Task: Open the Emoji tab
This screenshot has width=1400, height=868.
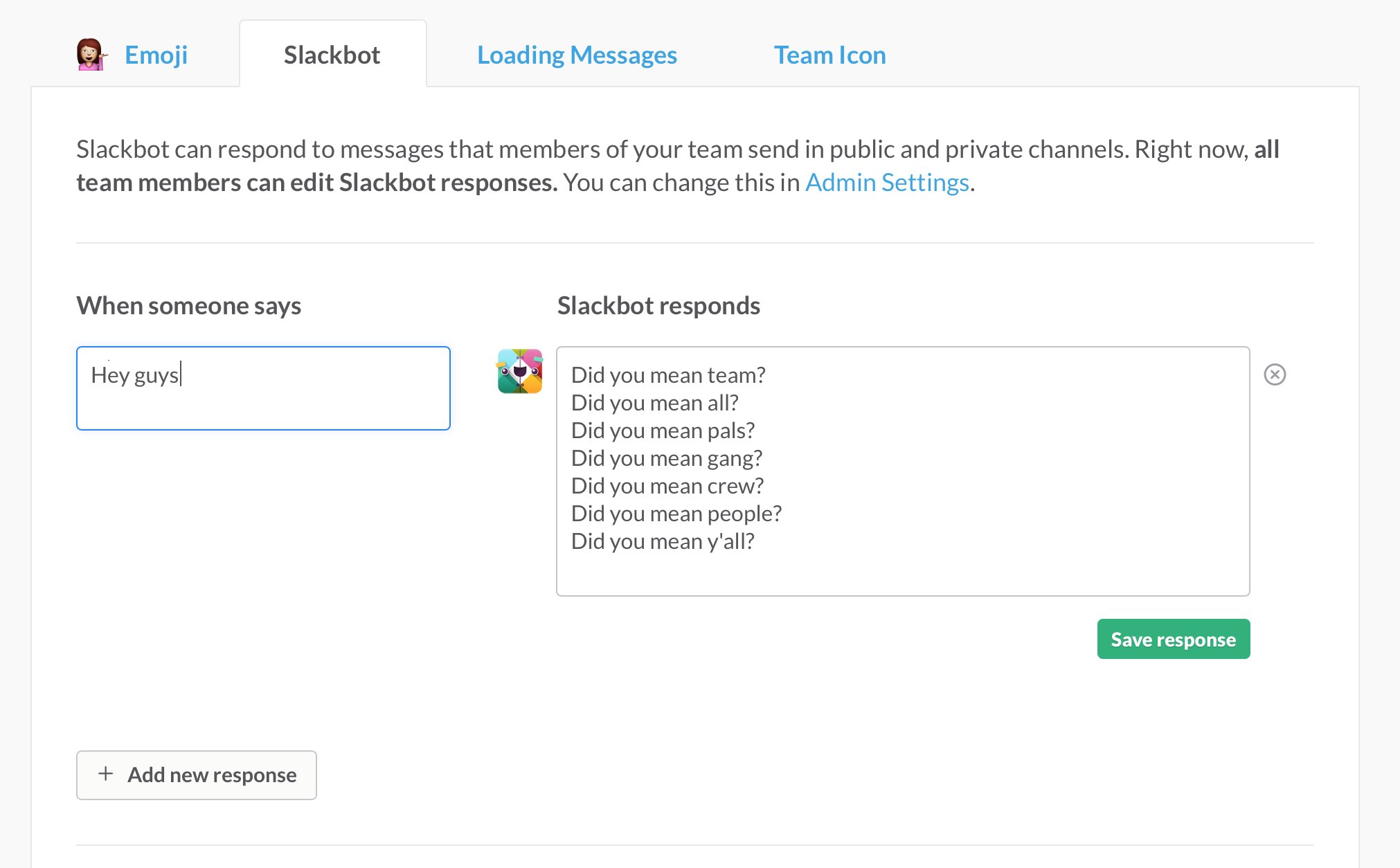Action: click(156, 55)
